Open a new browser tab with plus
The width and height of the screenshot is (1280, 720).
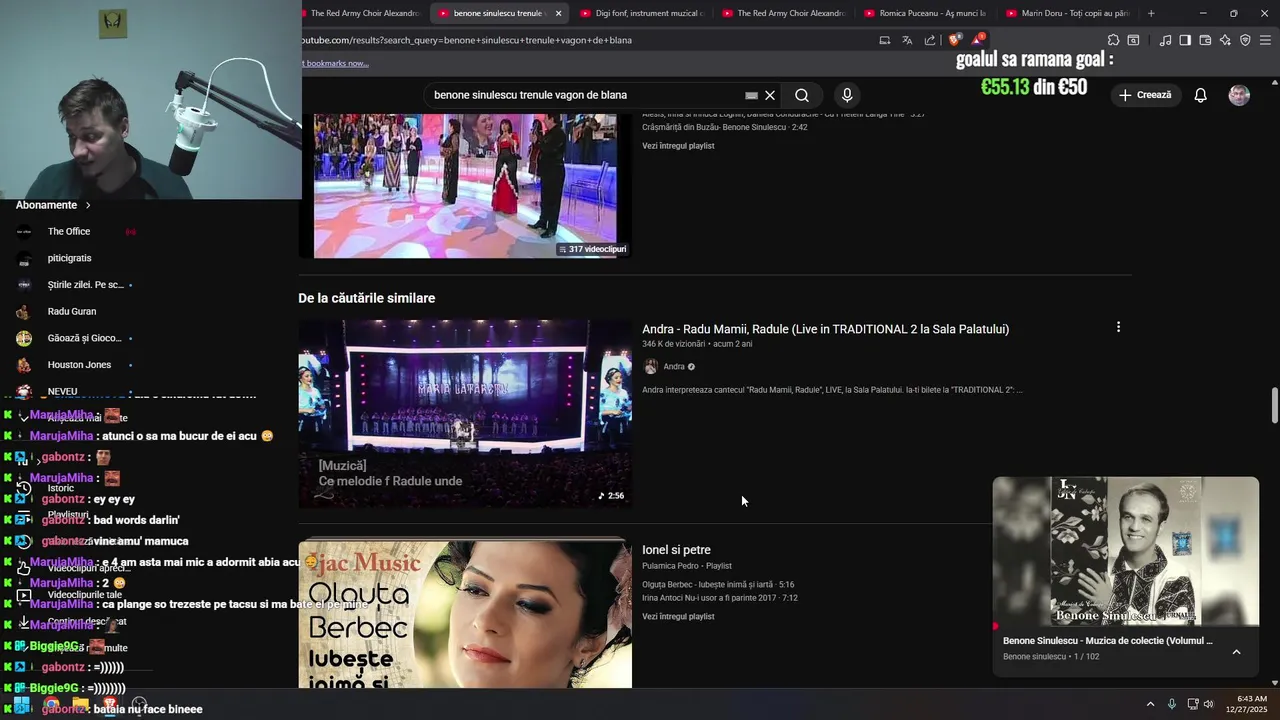(x=1151, y=13)
